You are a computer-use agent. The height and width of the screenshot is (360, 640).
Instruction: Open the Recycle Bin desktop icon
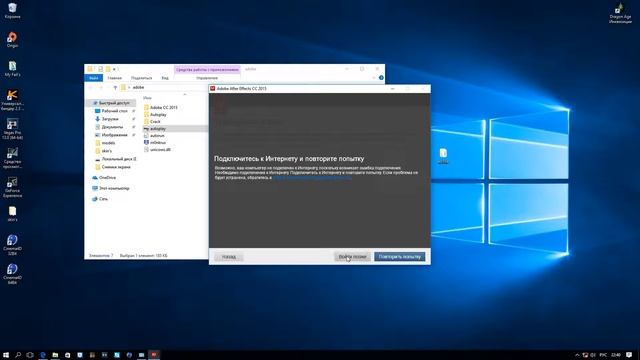coord(12,11)
